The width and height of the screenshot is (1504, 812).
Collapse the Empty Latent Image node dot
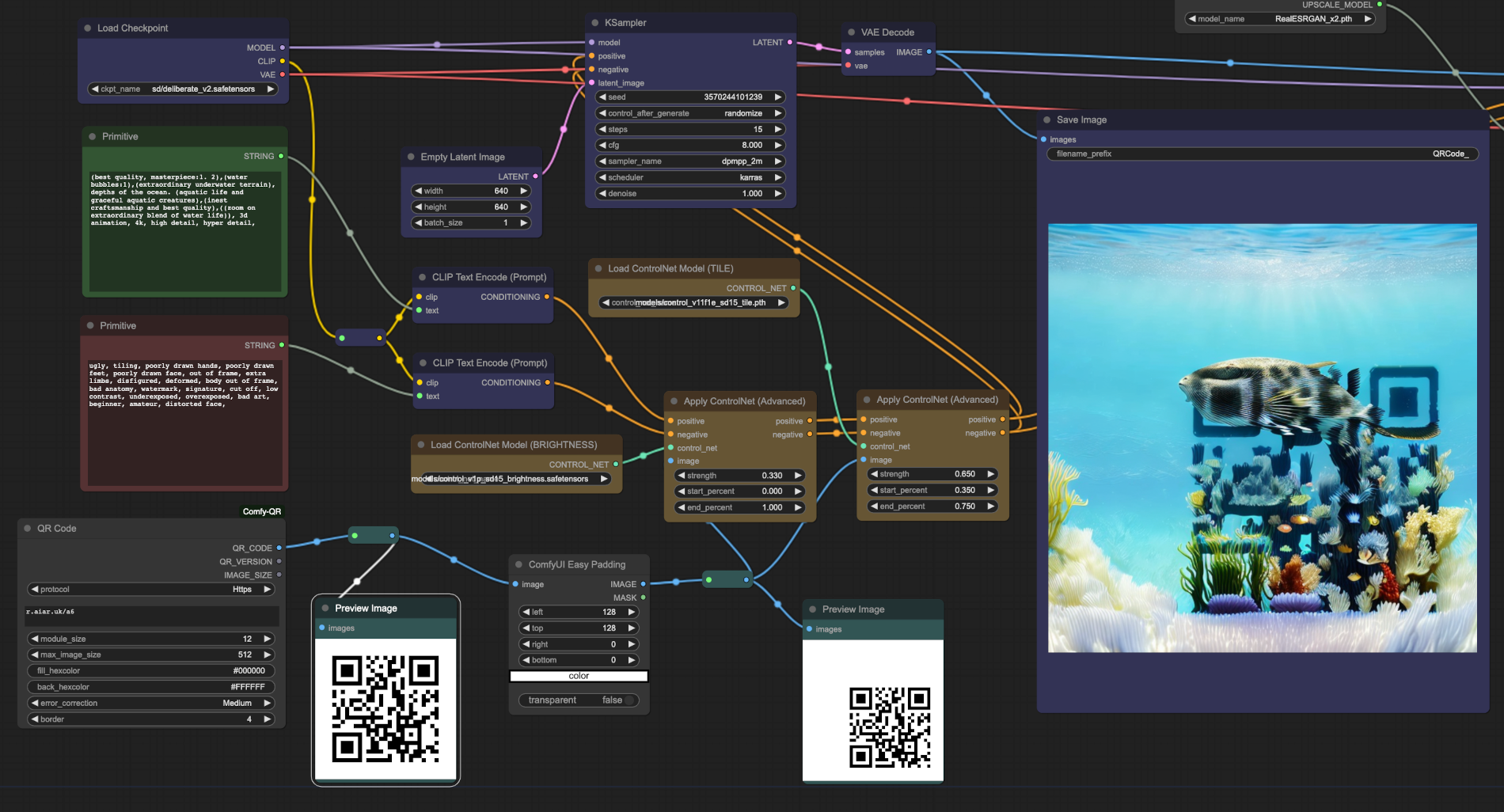(x=411, y=157)
